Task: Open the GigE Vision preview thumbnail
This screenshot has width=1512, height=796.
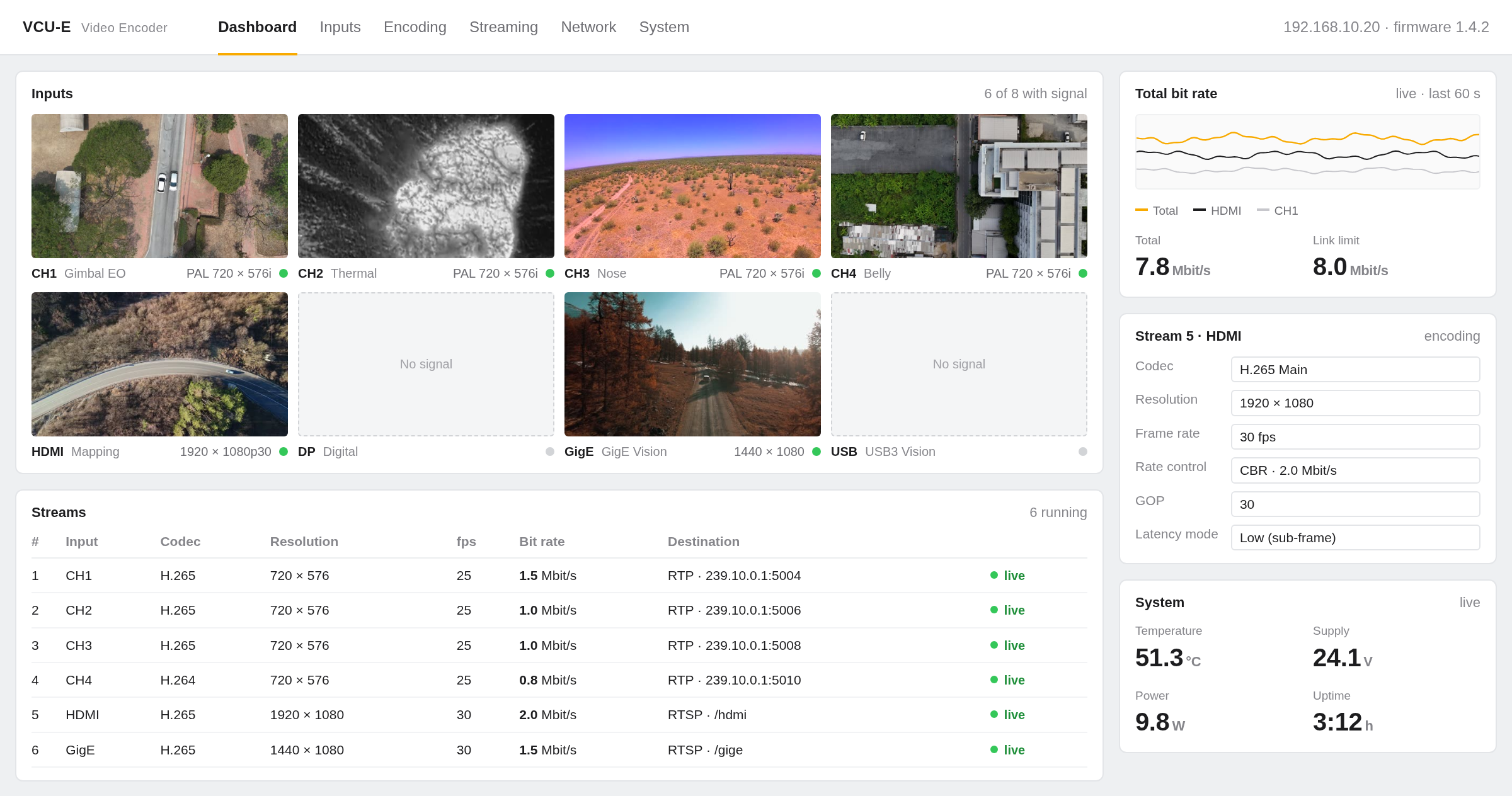Action: [692, 364]
